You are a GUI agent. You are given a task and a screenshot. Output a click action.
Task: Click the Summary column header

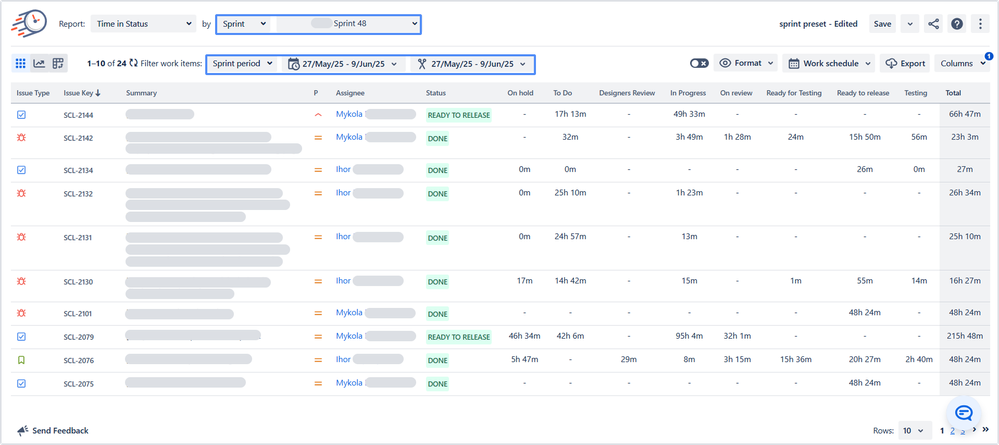pyautogui.click(x=141, y=93)
